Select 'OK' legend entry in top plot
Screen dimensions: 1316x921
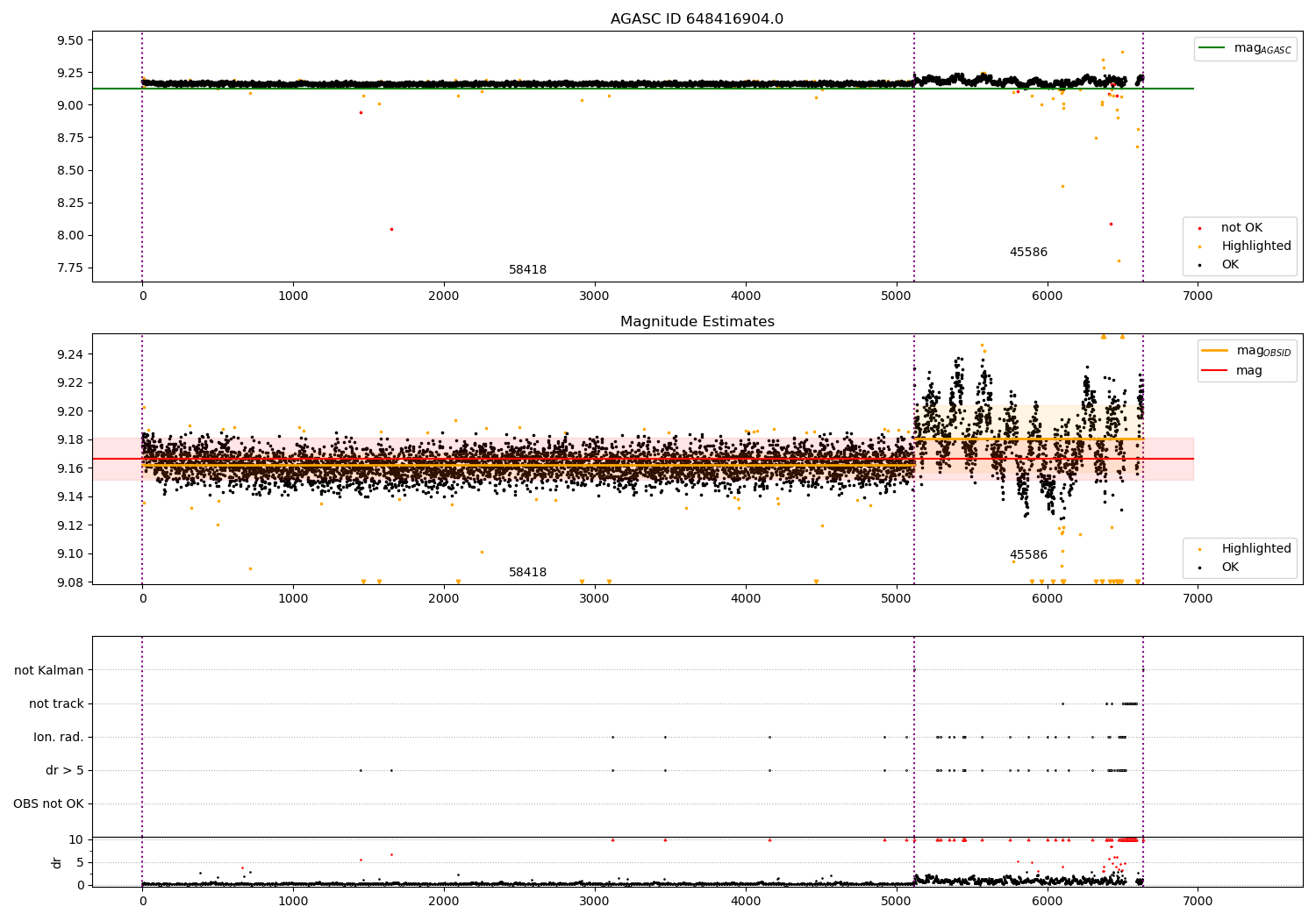pyautogui.click(x=1230, y=265)
